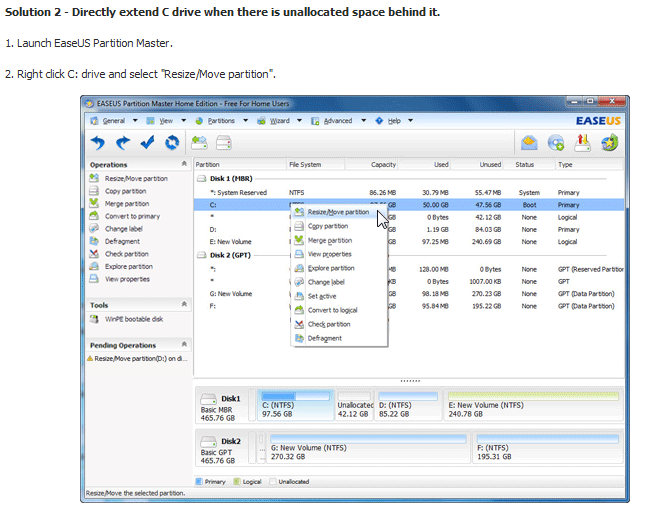Select the C: (NTFS) 97.56 GB block
Viewport: 649px width, 511px height.
[x=296, y=405]
